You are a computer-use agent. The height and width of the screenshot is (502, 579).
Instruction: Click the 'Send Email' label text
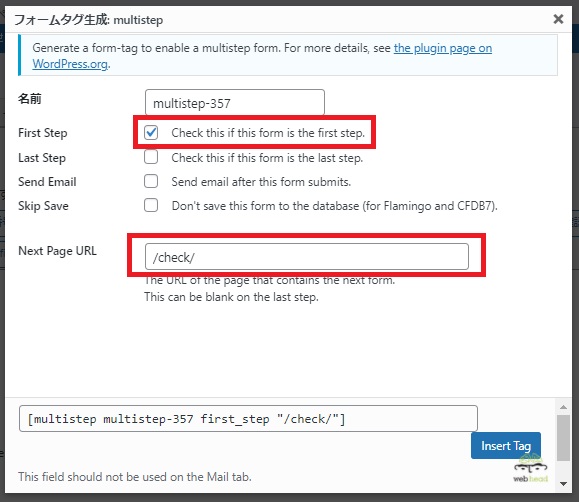tap(47, 182)
